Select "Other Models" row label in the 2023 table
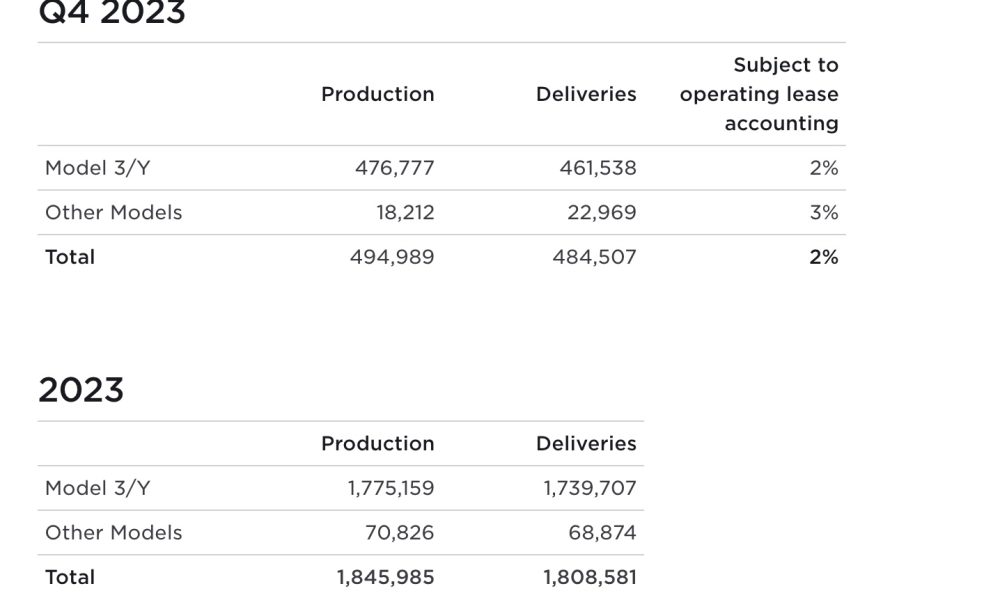Screen dimensions: 1000x600 [114, 533]
